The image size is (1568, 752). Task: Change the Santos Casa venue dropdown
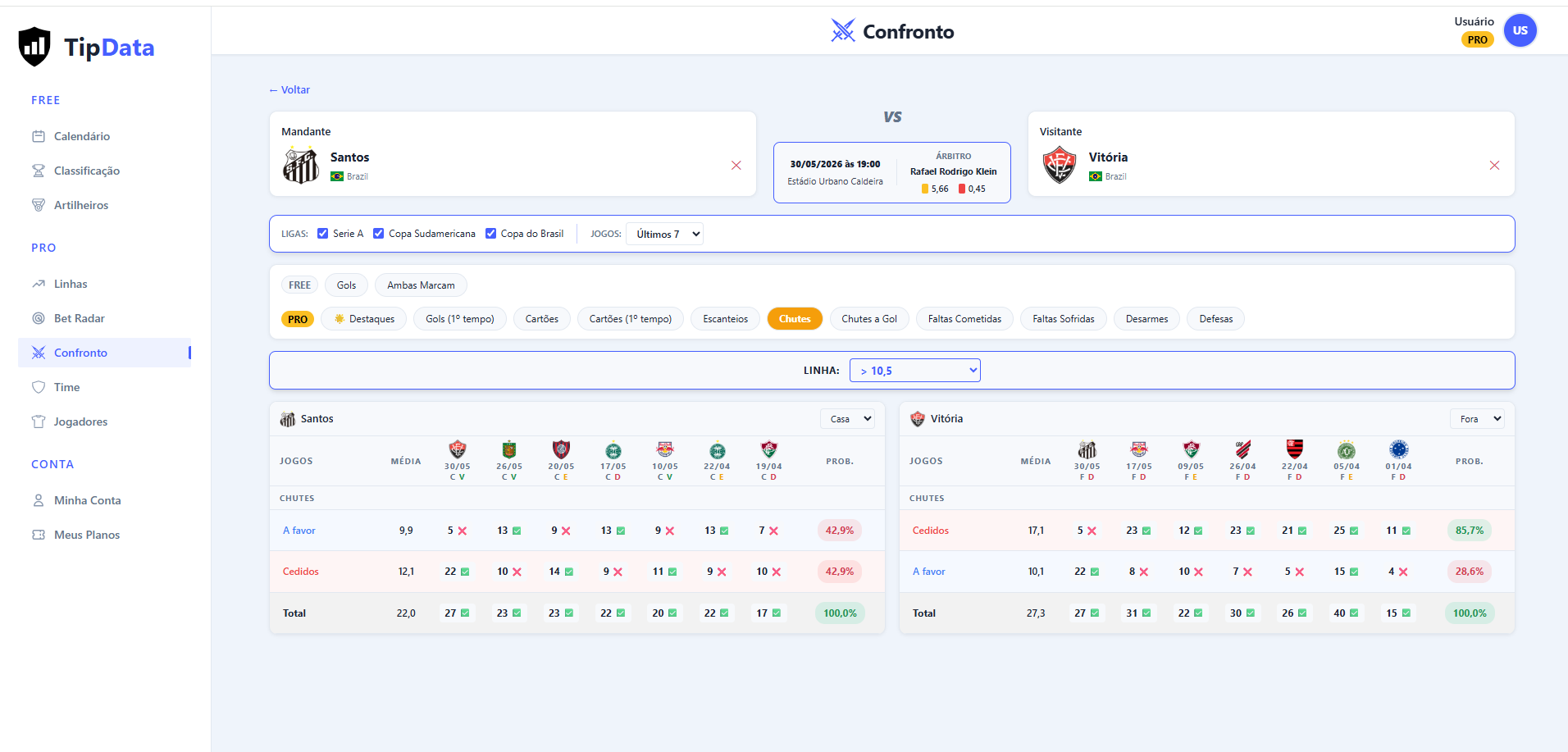coord(848,419)
